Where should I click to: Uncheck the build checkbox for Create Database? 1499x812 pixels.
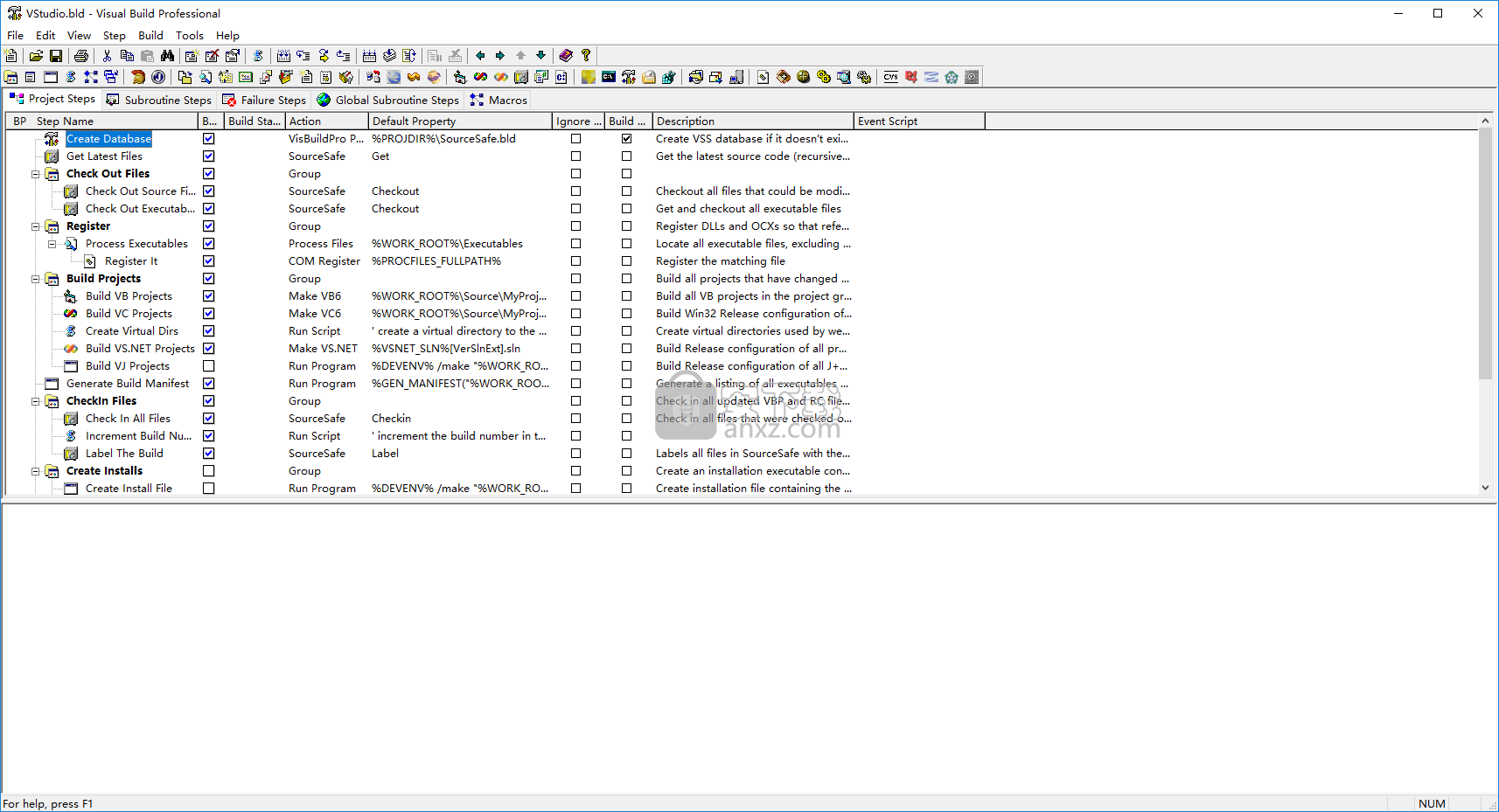click(626, 138)
